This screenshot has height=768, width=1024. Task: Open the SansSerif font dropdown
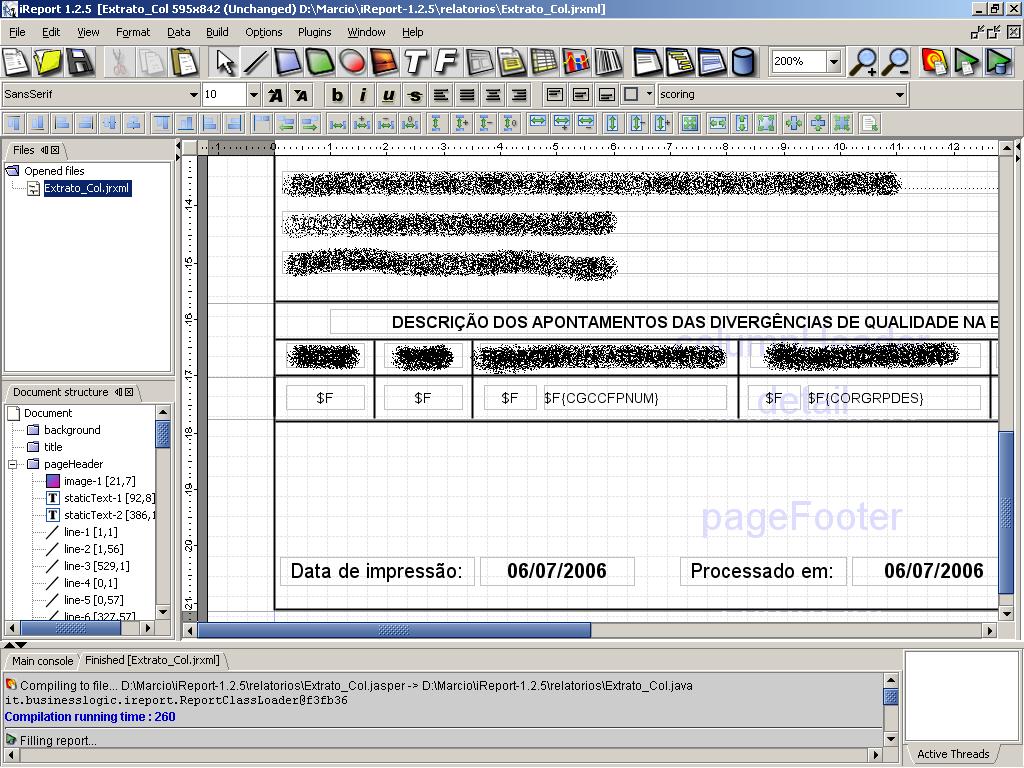pos(193,95)
